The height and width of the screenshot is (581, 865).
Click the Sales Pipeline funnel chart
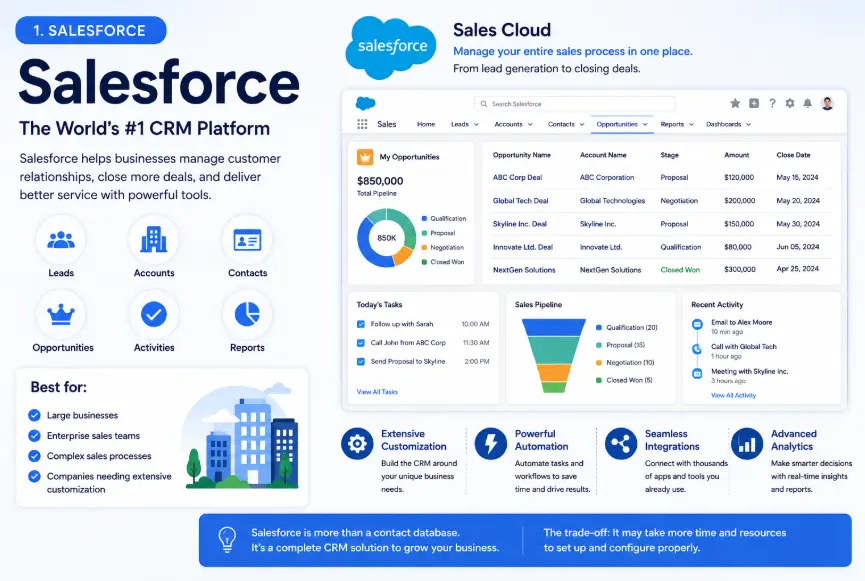pyautogui.click(x=553, y=355)
